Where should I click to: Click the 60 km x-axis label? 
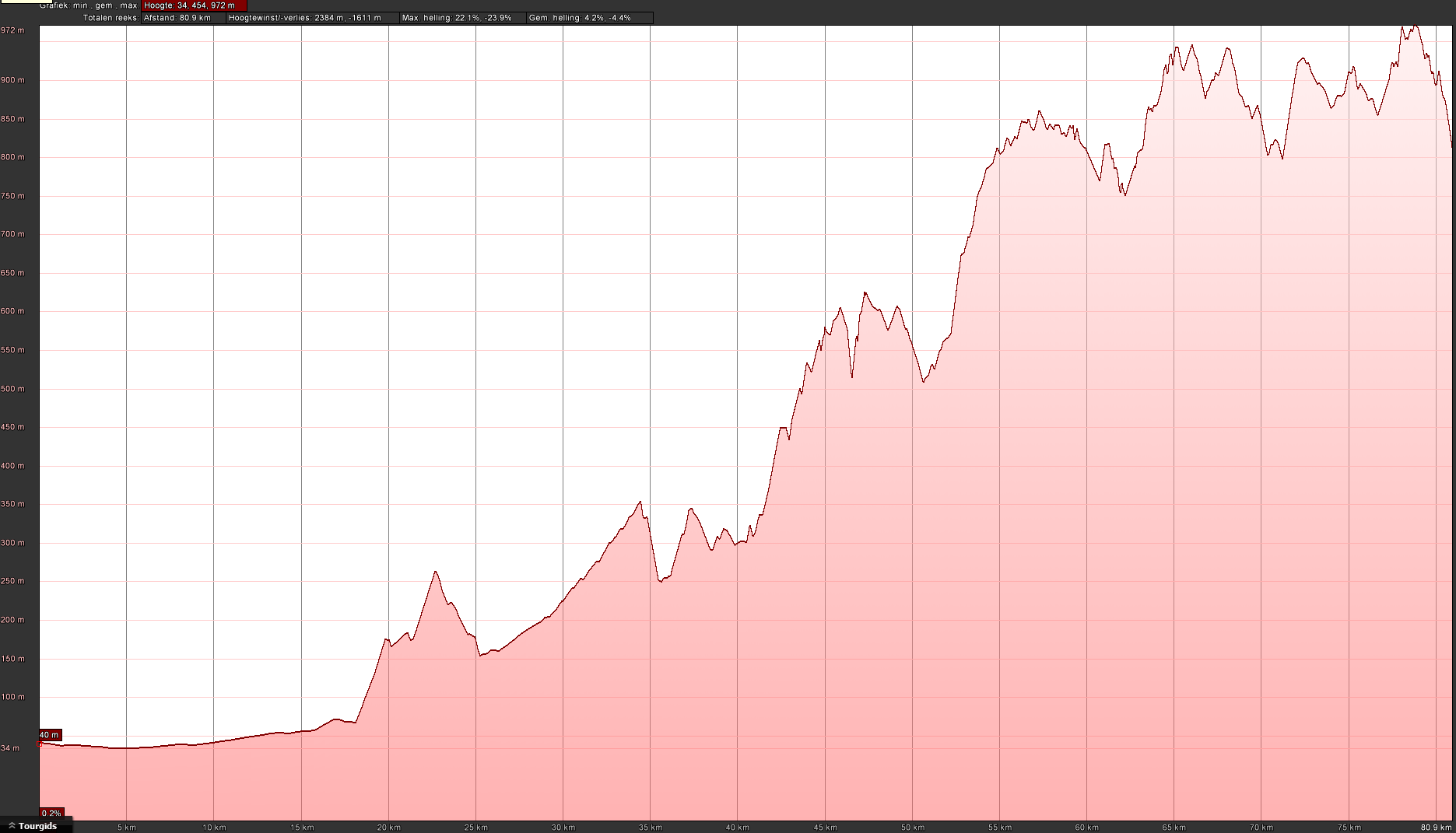coord(1087,827)
